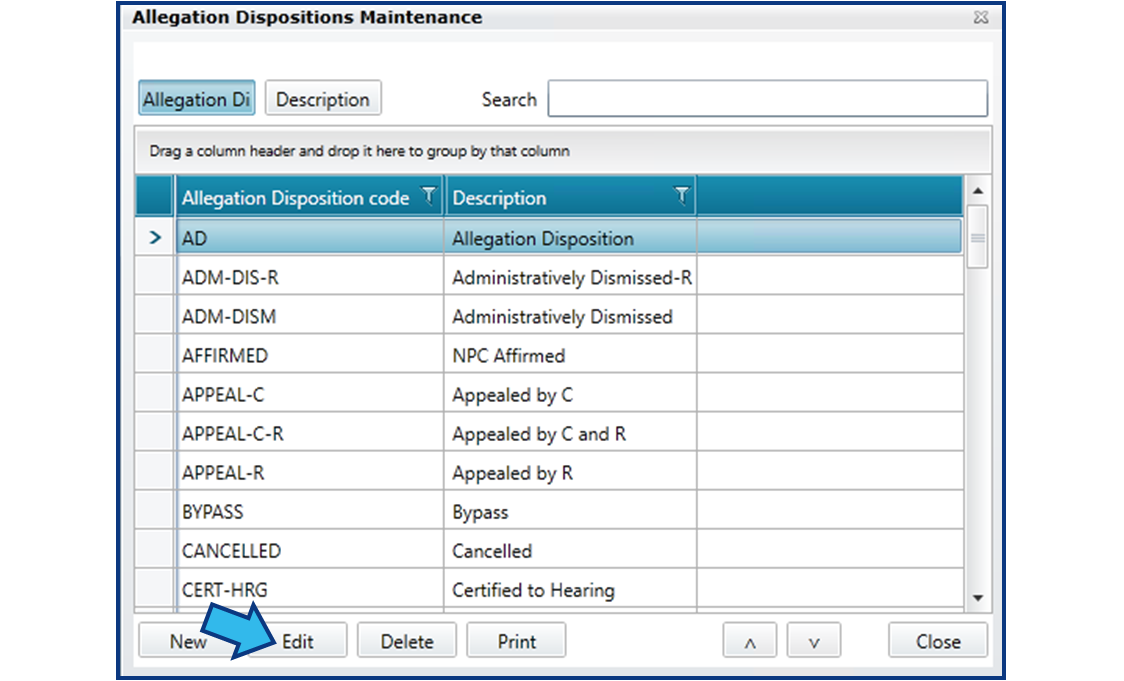Click into the Search text box
Image resolution: width=1124 pixels, height=681 pixels.
768,98
